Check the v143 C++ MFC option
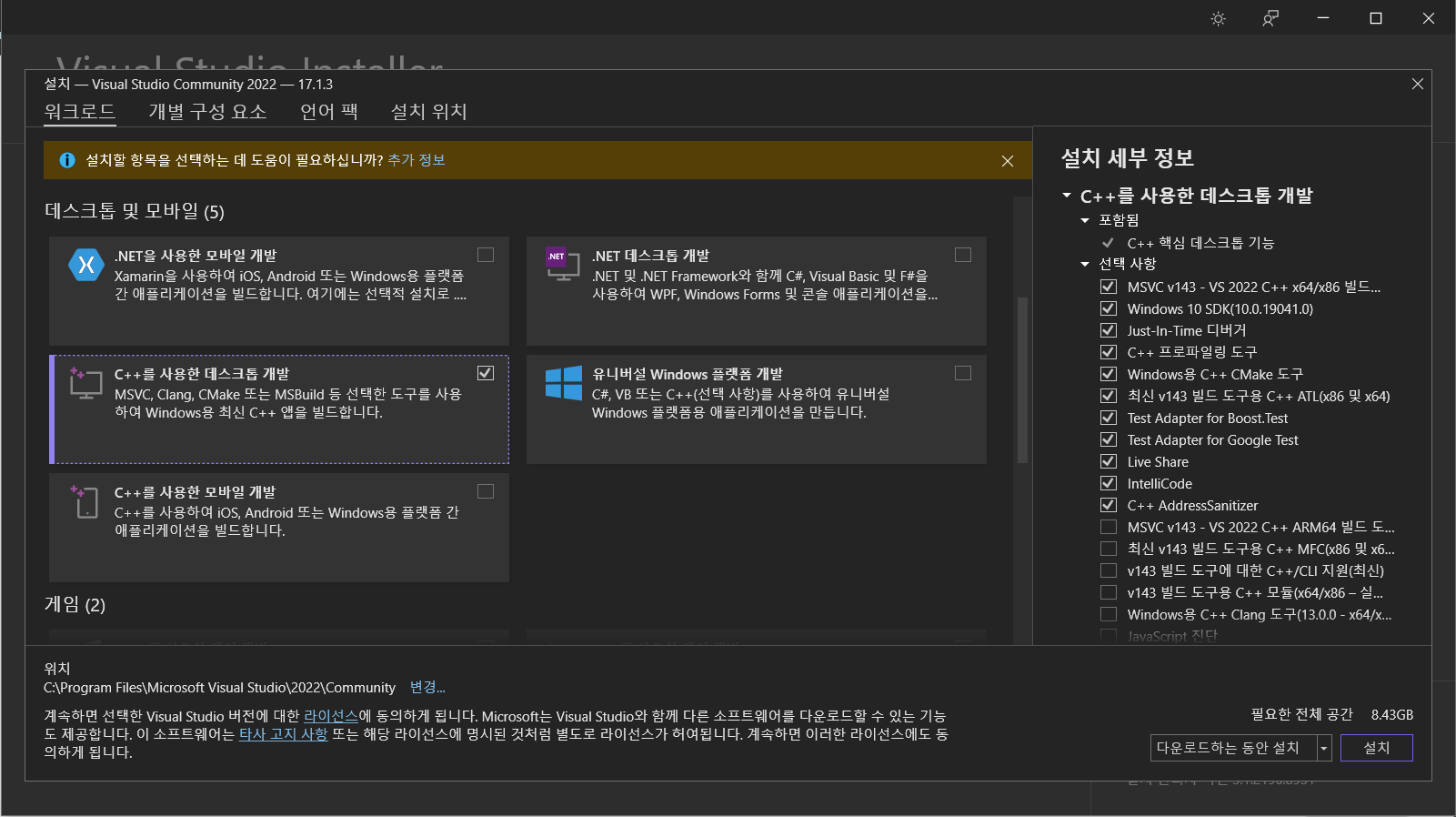This screenshot has height=817, width=1456. click(1109, 549)
